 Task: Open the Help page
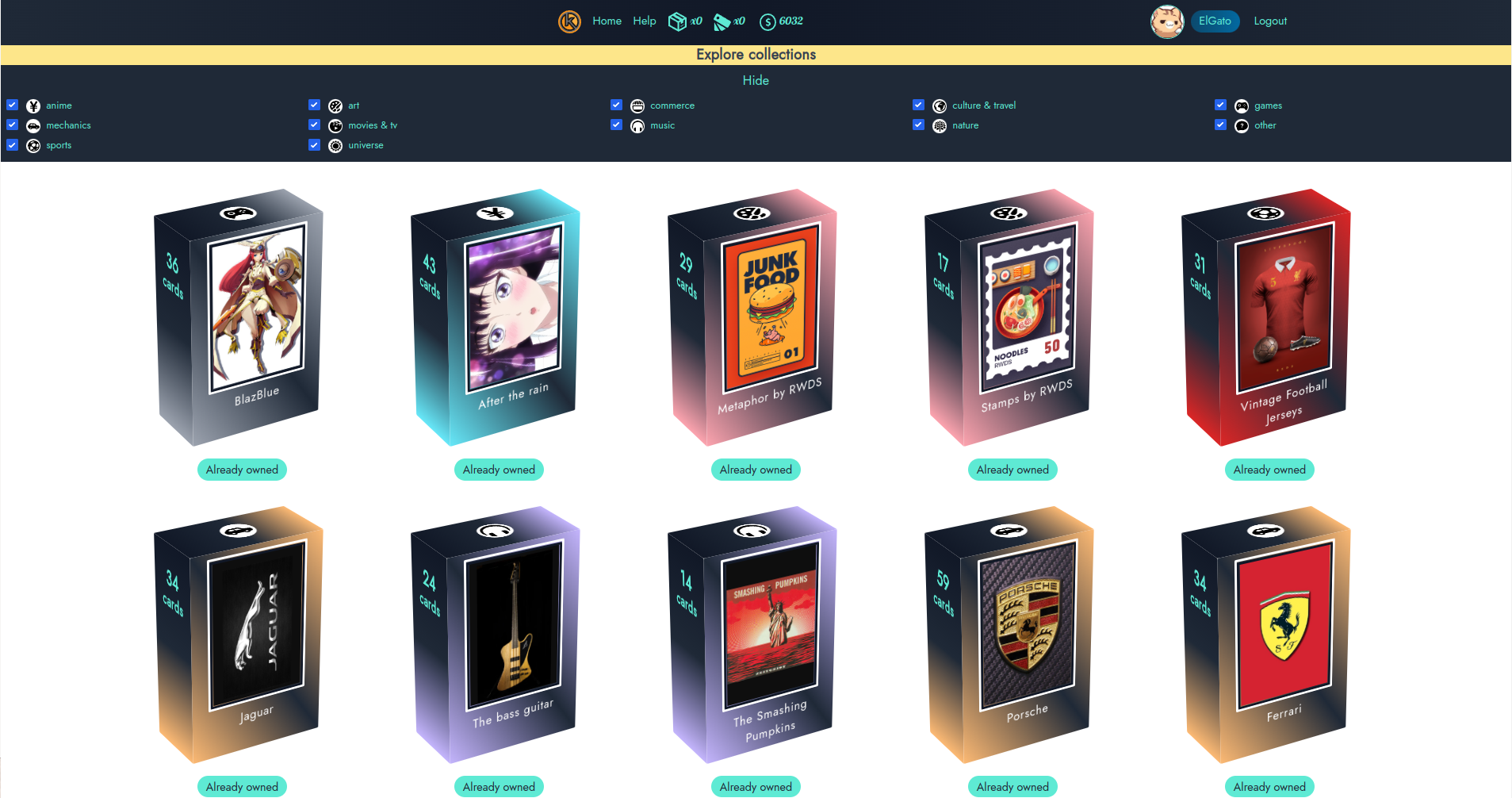pyautogui.click(x=645, y=21)
